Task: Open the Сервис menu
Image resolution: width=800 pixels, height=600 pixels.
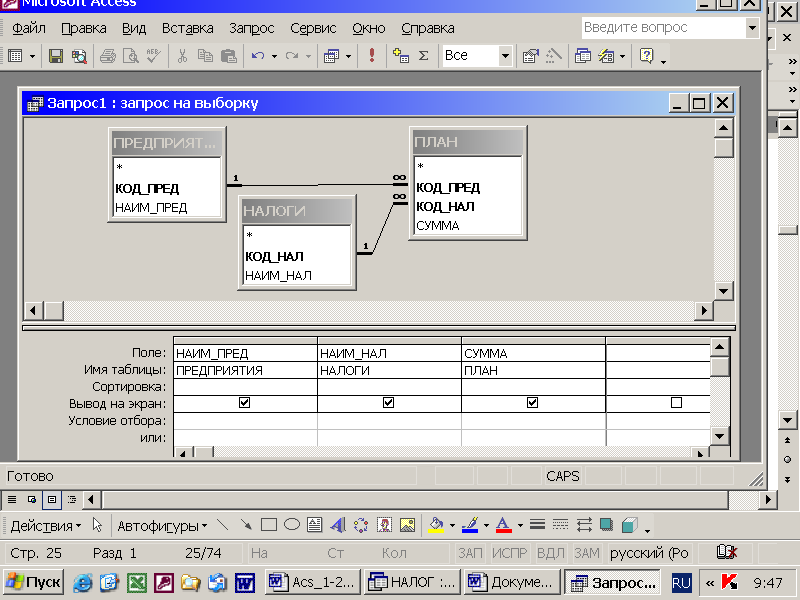Action: click(x=313, y=28)
